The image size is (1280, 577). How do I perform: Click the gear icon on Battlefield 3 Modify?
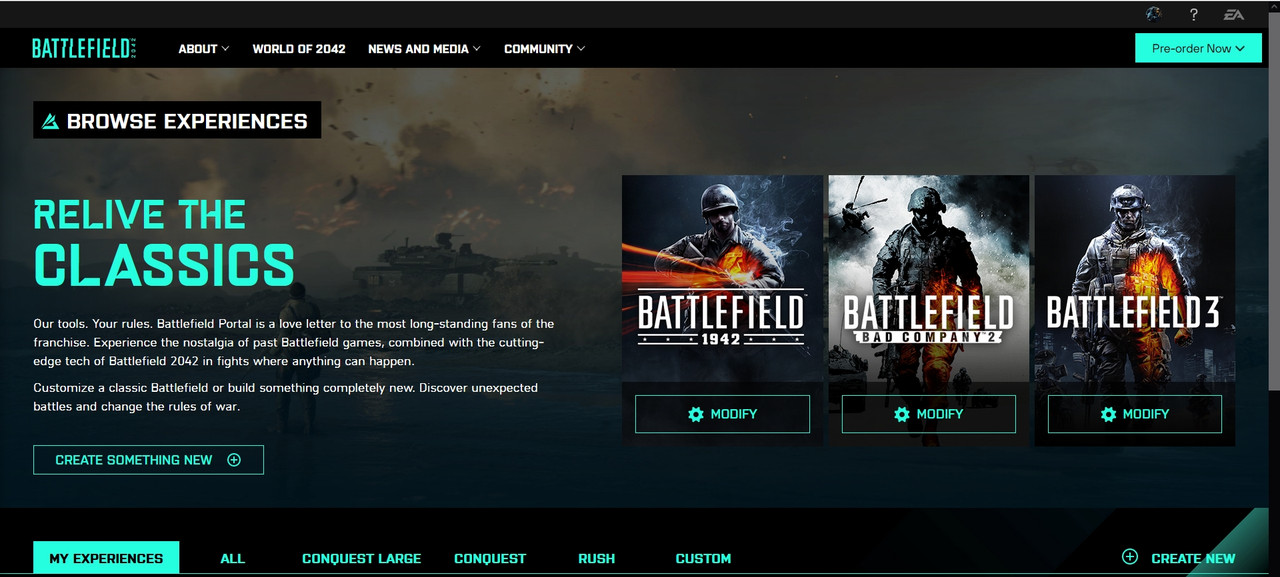(1108, 414)
